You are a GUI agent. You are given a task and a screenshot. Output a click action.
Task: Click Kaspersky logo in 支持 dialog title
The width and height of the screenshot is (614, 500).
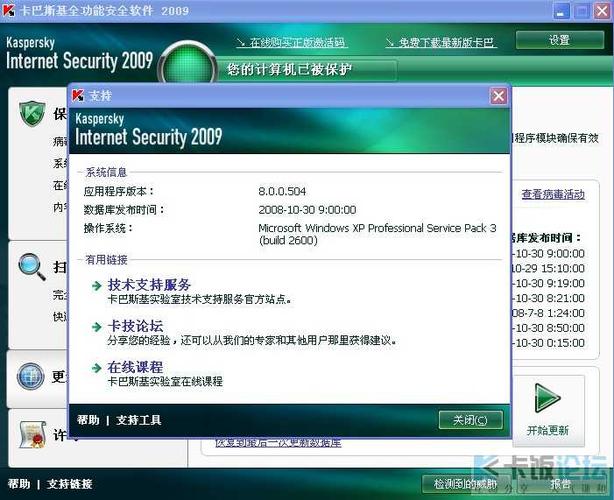(78, 96)
